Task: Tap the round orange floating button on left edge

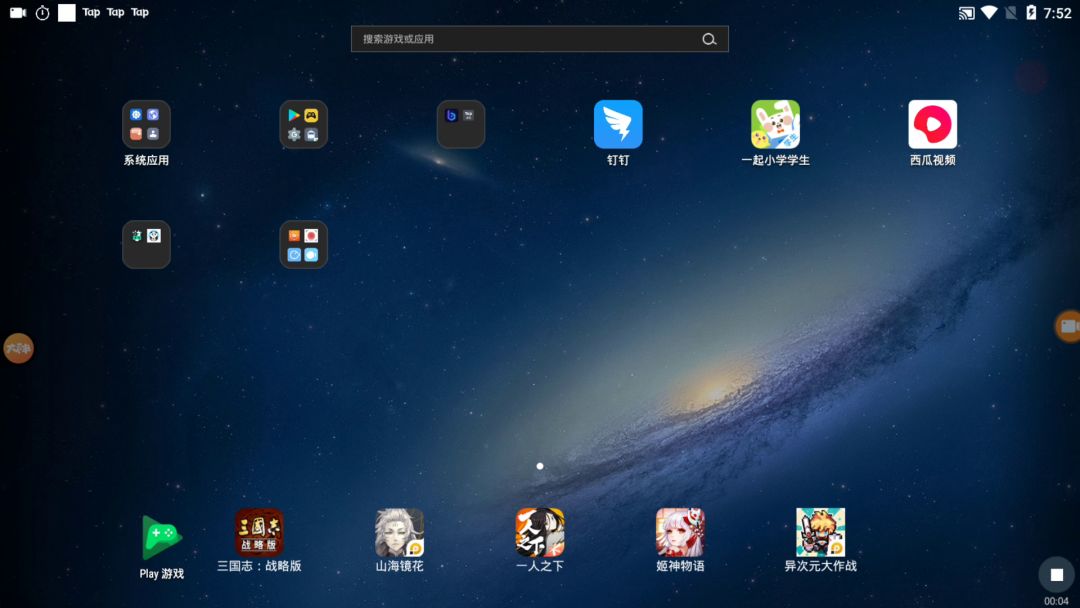Action: point(19,348)
